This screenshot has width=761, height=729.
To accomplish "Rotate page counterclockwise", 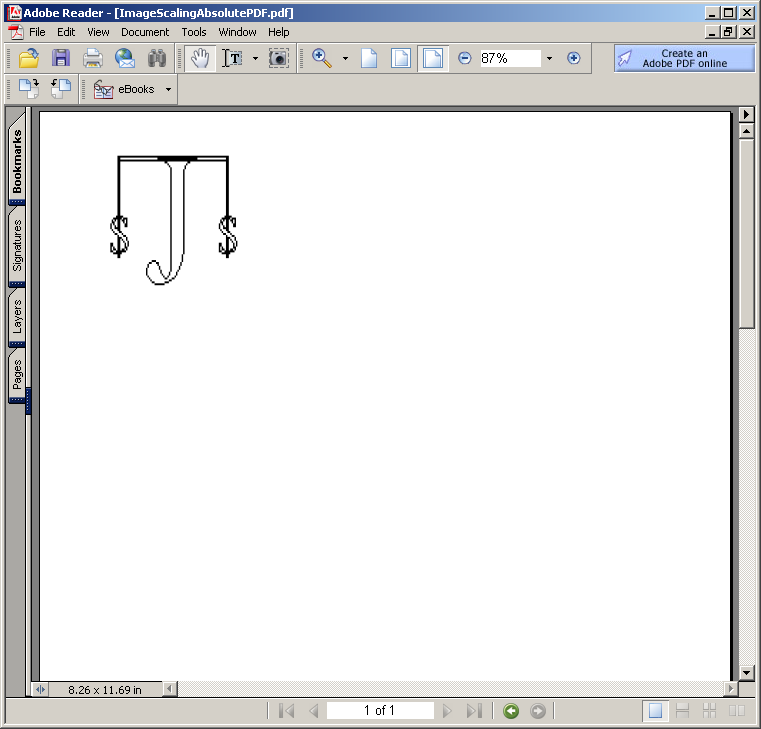I will (61, 89).
